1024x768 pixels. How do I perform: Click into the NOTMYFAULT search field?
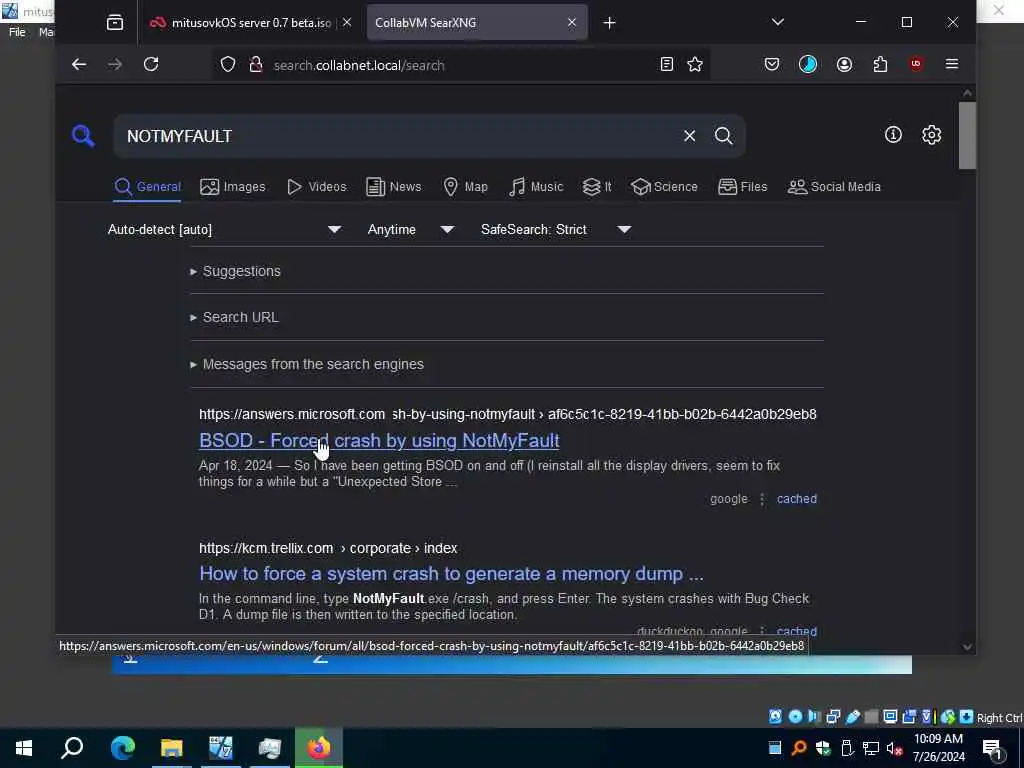(x=398, y=136)
